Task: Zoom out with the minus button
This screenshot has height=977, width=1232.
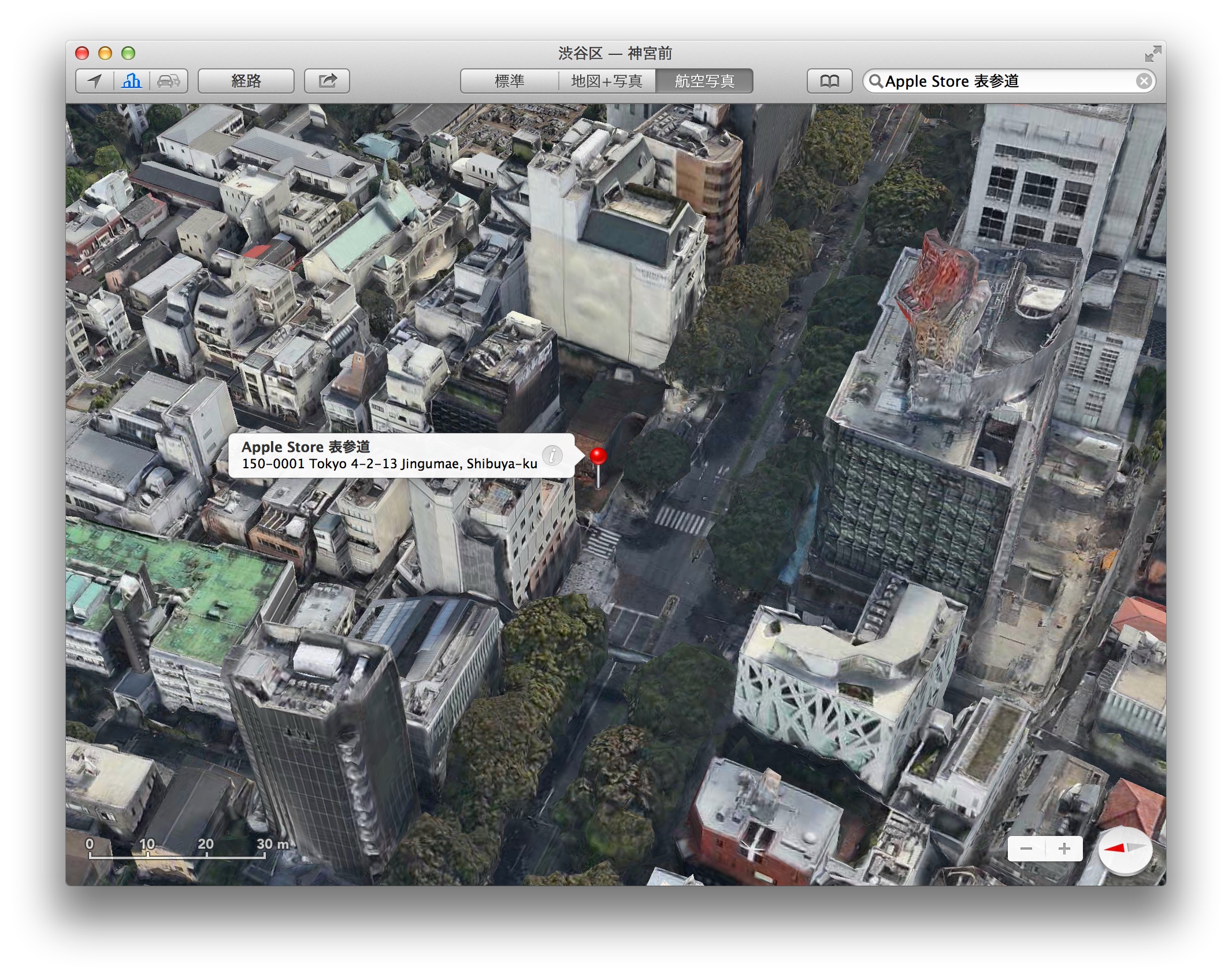Action: (1026, 849)
